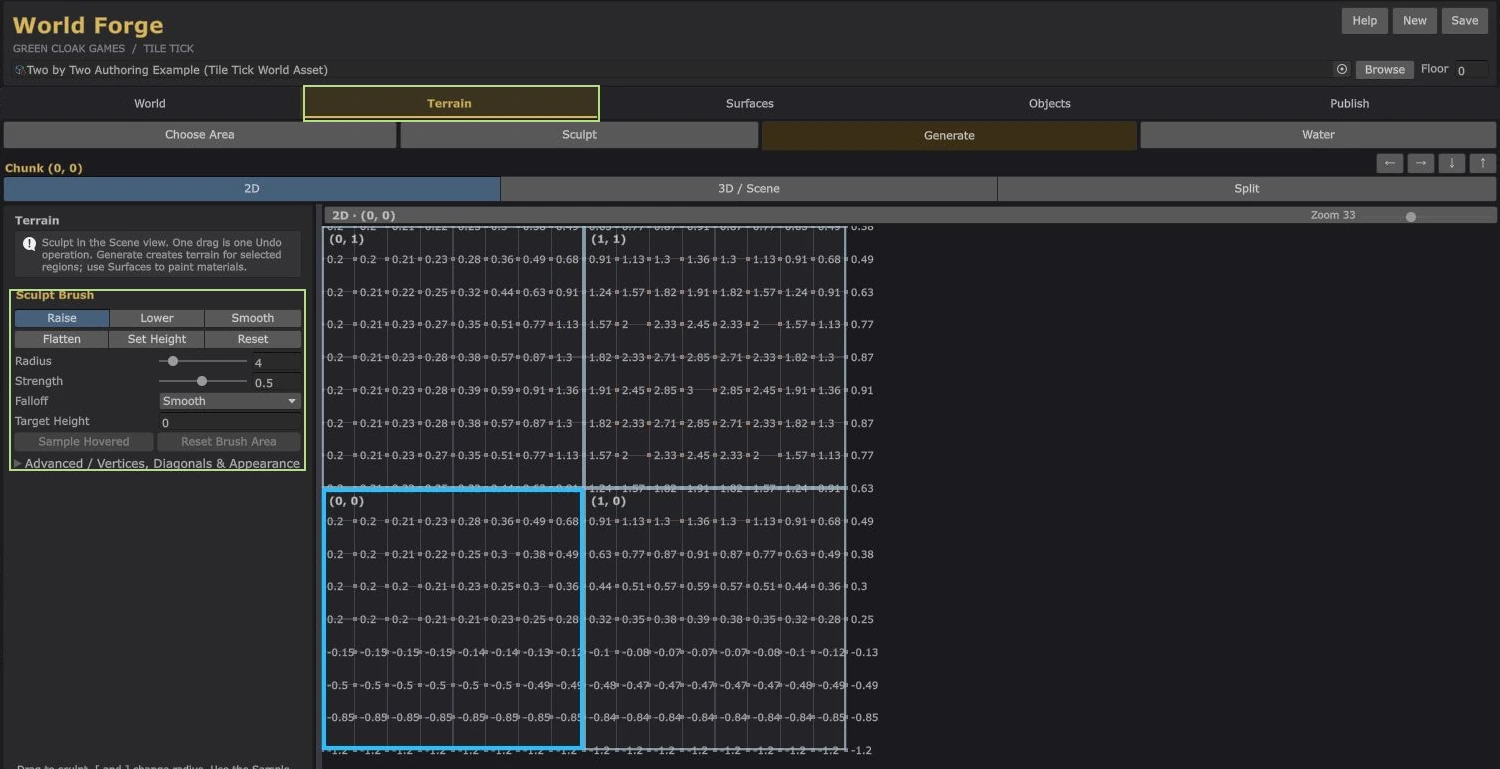The height and width of the screenshot is (769, 1500).
Task: Save the world asset
Action: pyautogui.click(x=1465, y=21)
